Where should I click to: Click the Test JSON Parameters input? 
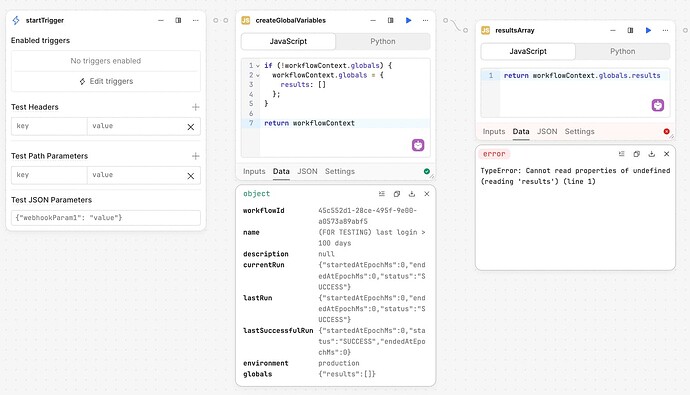tap(106, 218)
